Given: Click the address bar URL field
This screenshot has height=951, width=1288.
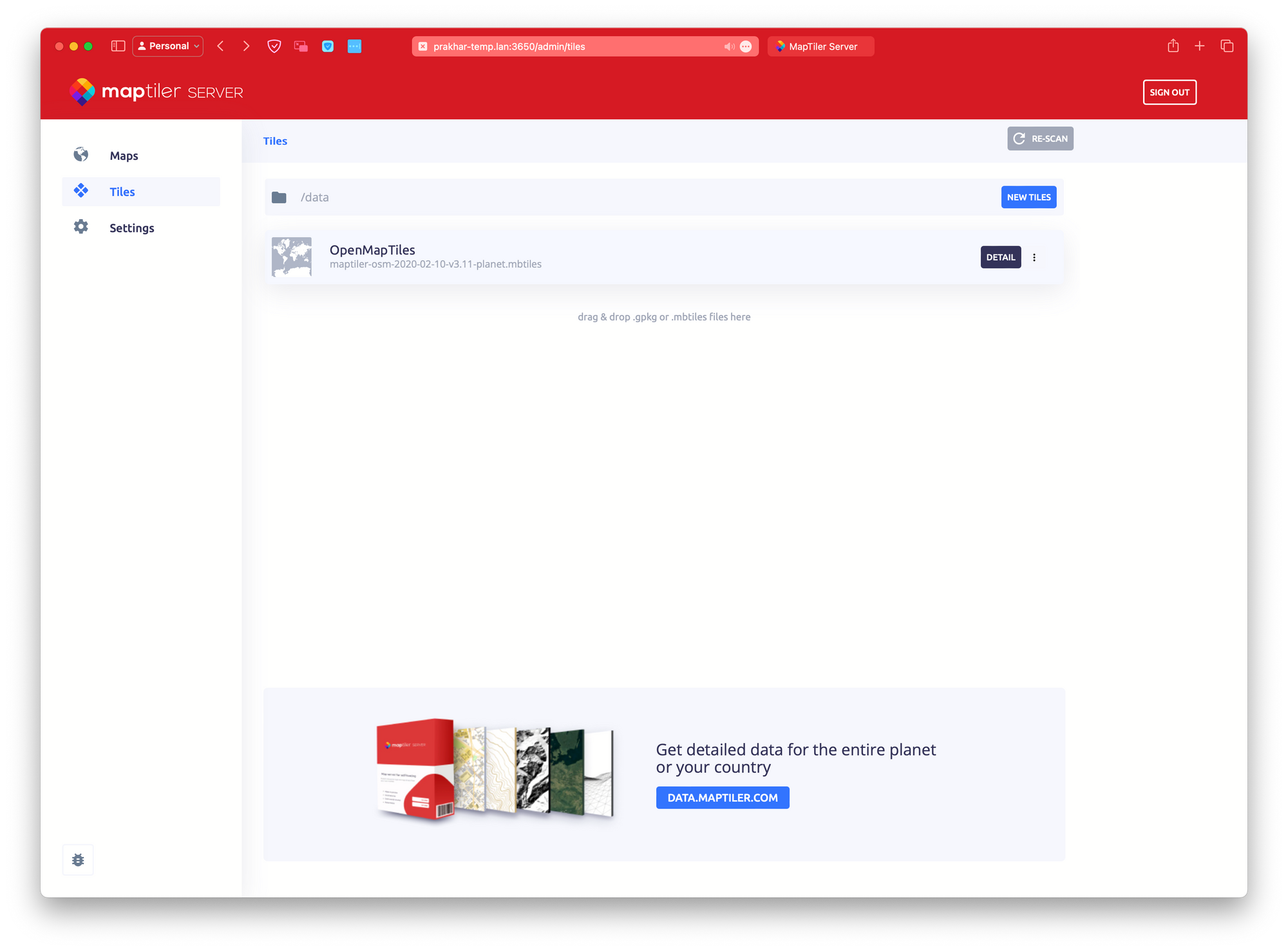Looking at the screenshot, I should (x=585, y=46).
